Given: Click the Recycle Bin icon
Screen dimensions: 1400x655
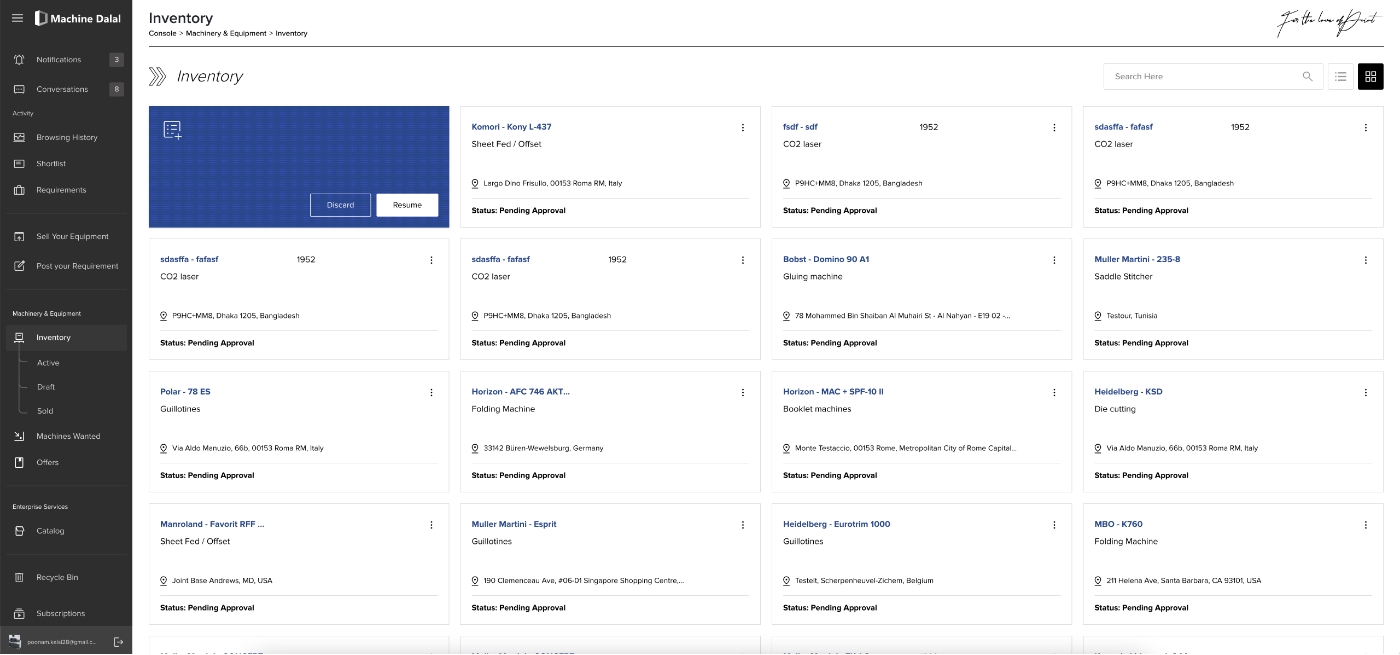Looking at the screenshot, I should pyautogui.click(x=19, y=578).
